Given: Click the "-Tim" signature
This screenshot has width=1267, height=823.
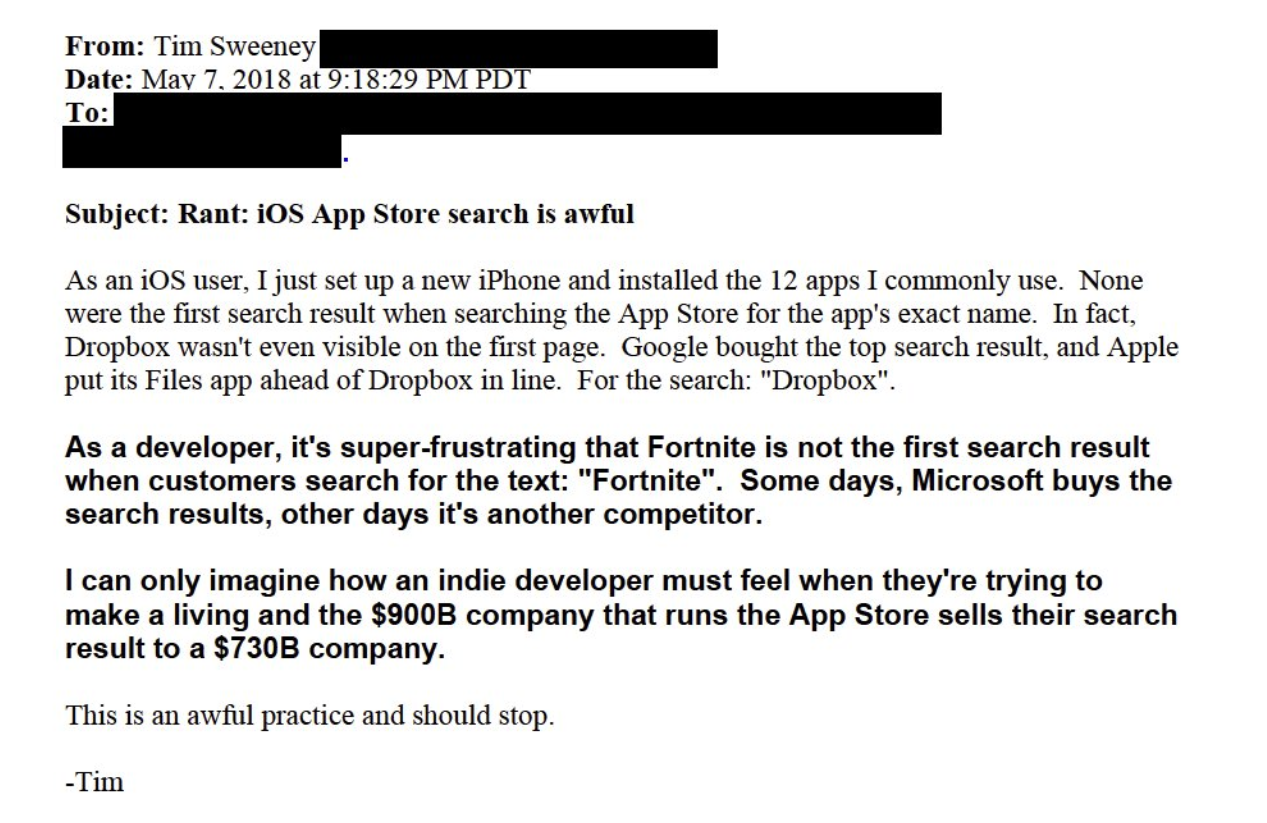Looking at the screenshot, I should pyautogui.click(x=94, y=782).
